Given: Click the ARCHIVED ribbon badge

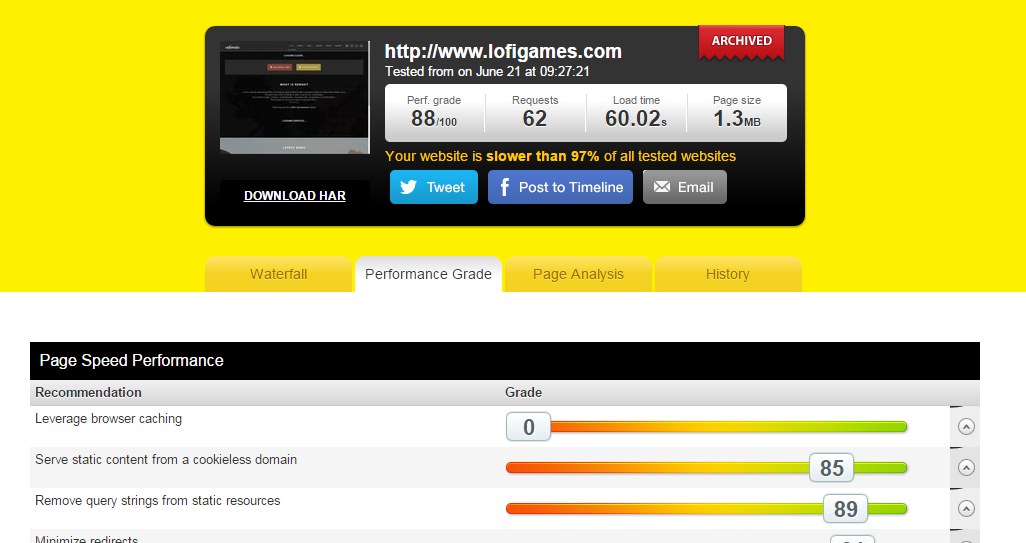Looking at the screenshot, I should (741, 42).
